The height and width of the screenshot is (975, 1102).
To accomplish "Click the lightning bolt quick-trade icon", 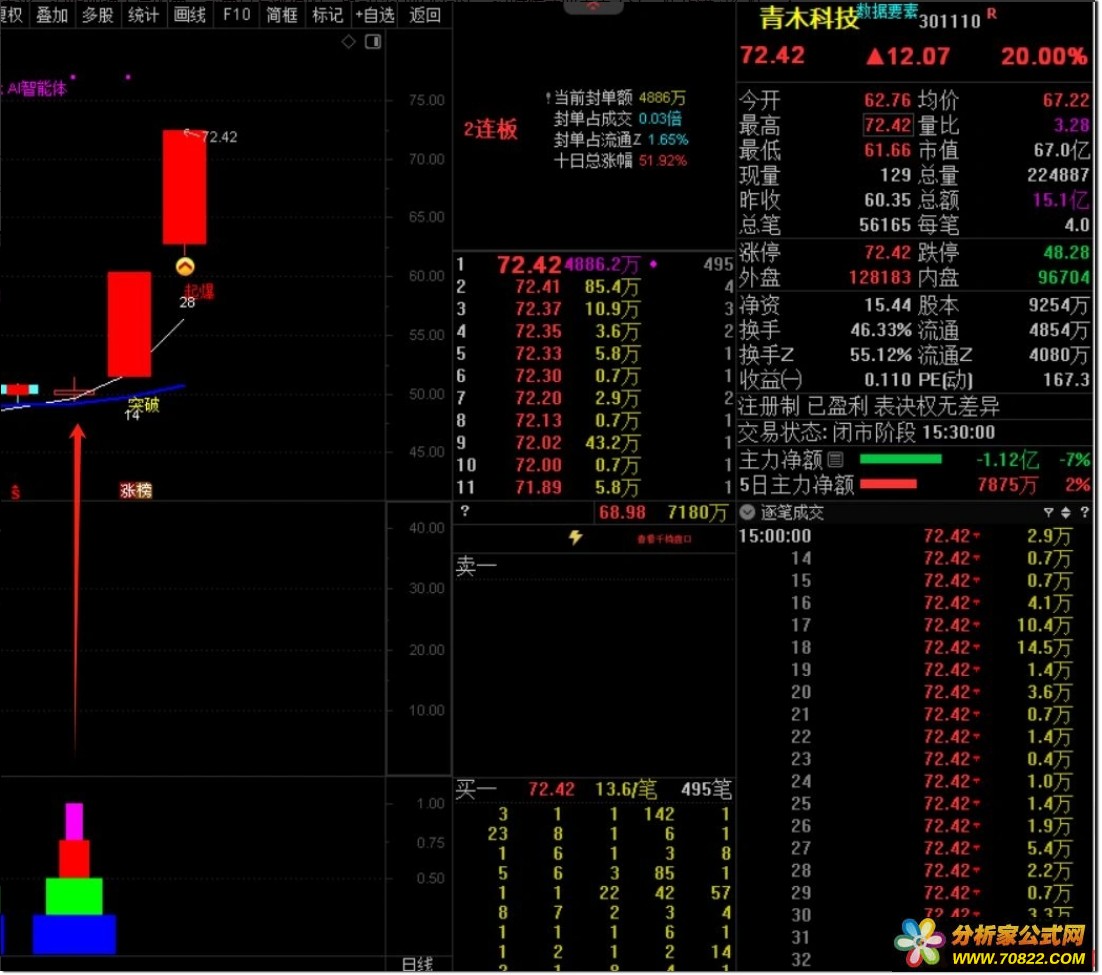I will pos(576,538).
